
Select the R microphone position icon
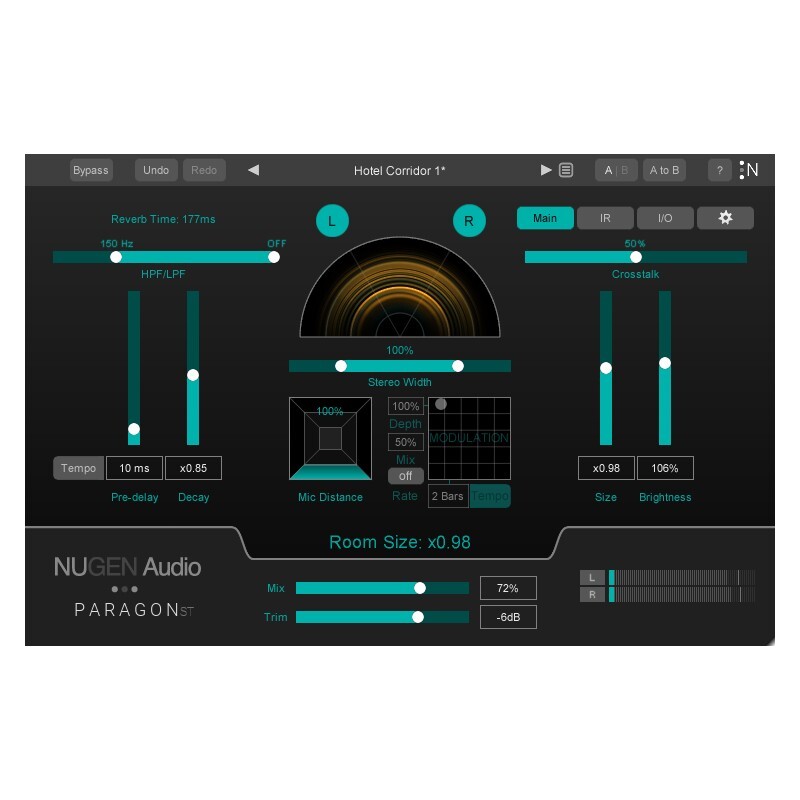[469, 221]
